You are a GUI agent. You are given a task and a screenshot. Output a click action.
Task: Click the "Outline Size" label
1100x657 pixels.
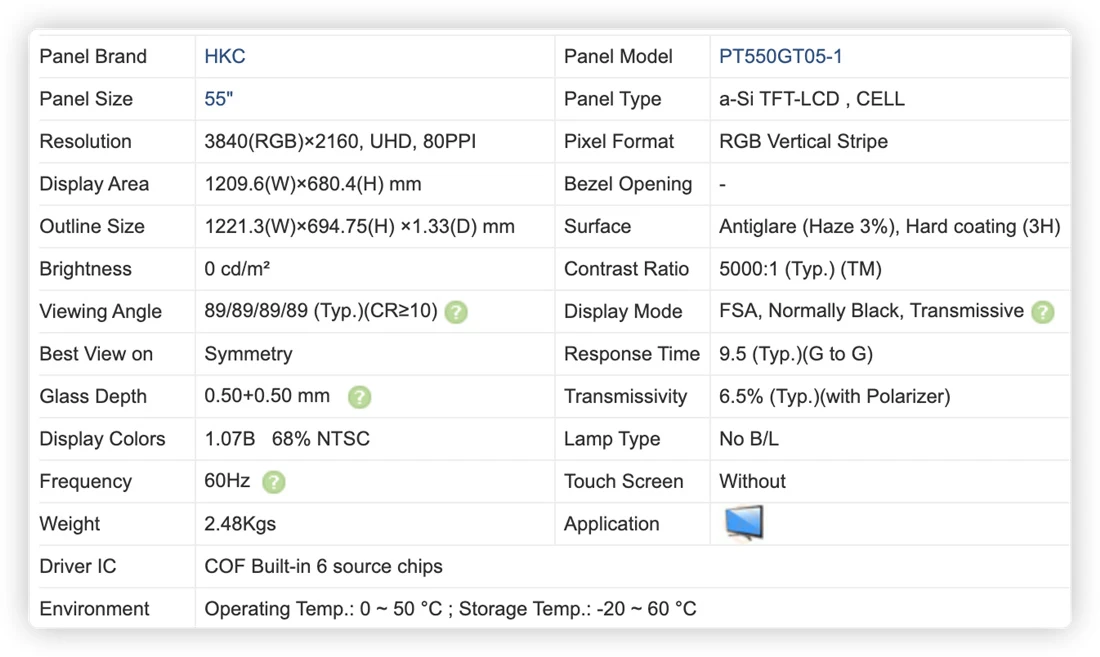click(x=92, y=226)
